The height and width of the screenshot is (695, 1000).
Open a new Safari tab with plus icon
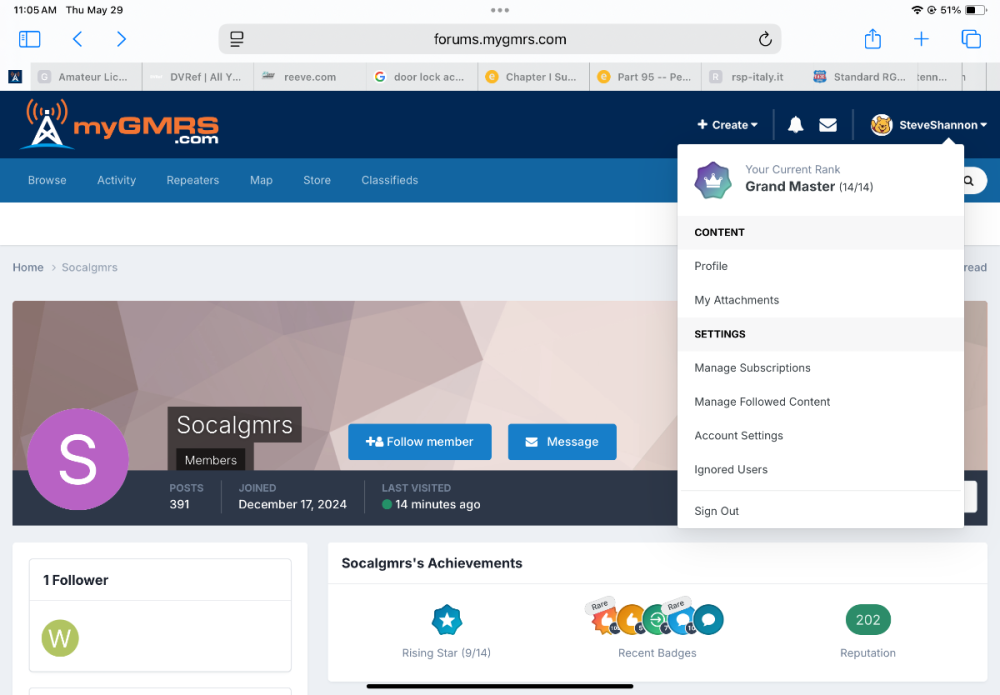coord(921,39)
